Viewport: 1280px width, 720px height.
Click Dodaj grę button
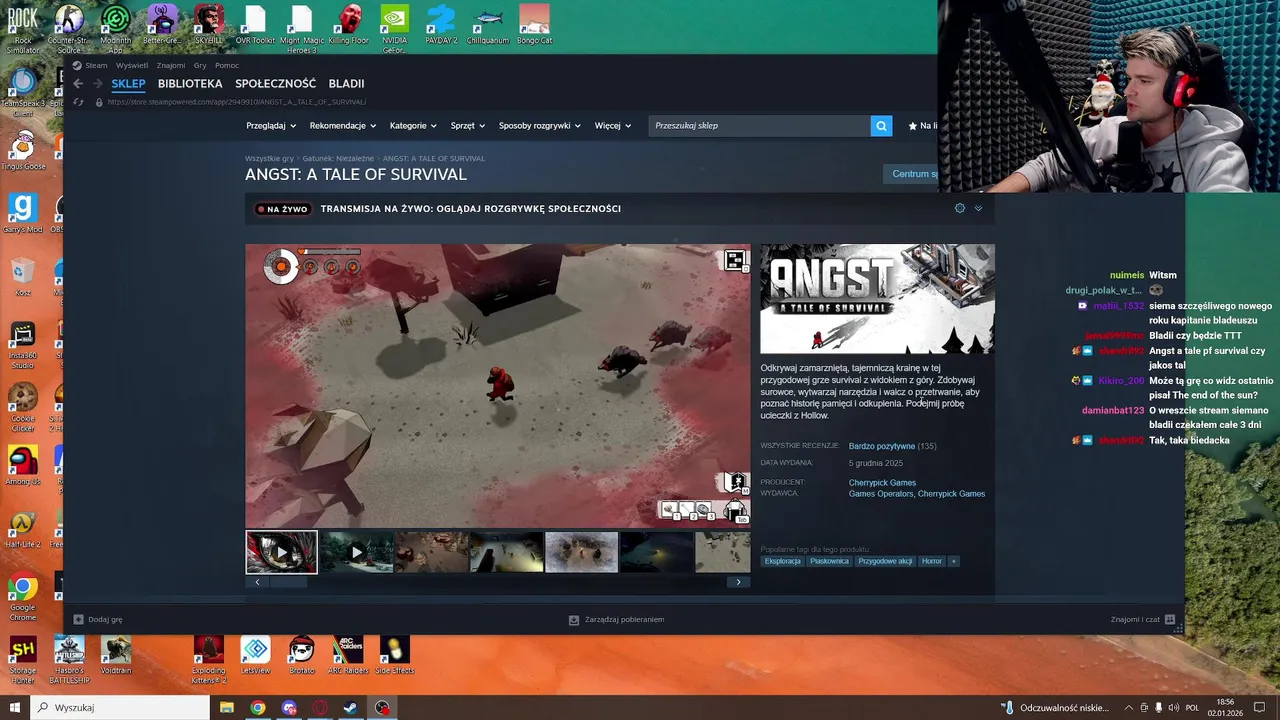click(98, 619)
